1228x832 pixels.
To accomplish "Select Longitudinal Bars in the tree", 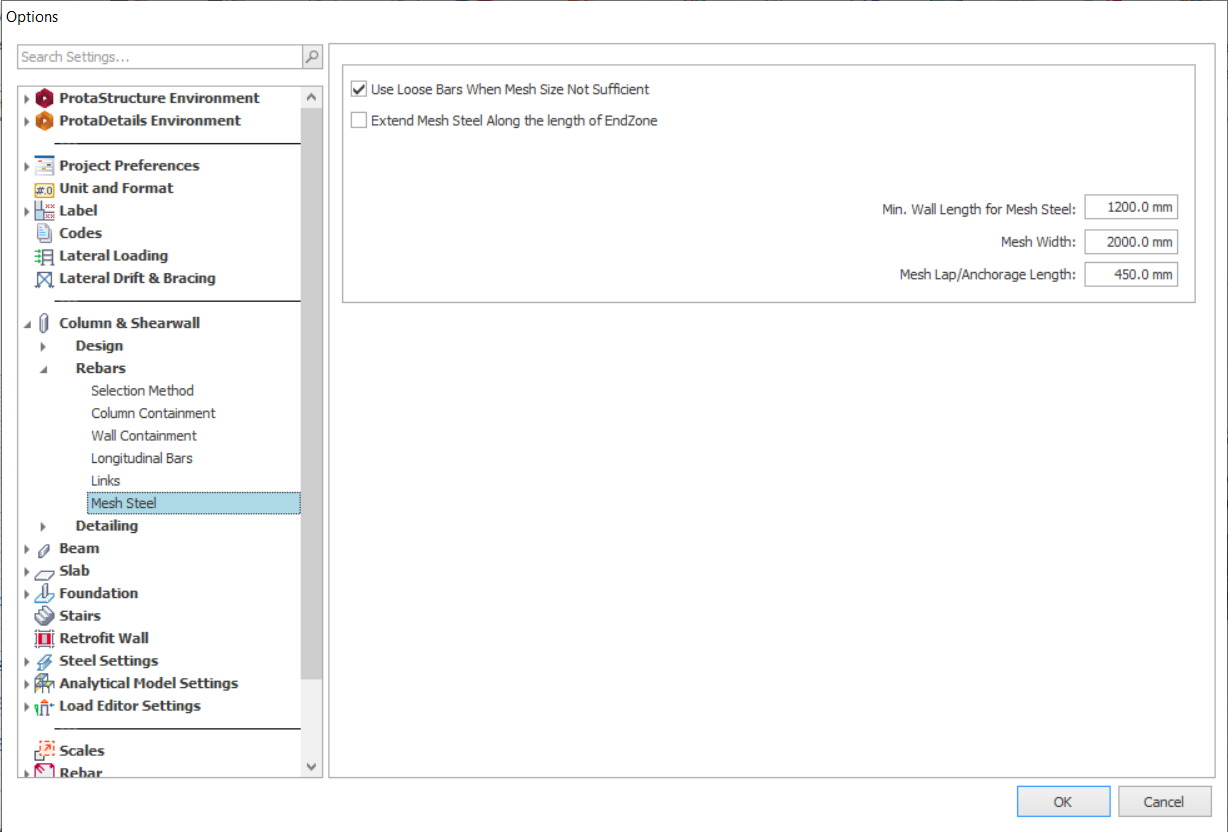I will [141, 458].
